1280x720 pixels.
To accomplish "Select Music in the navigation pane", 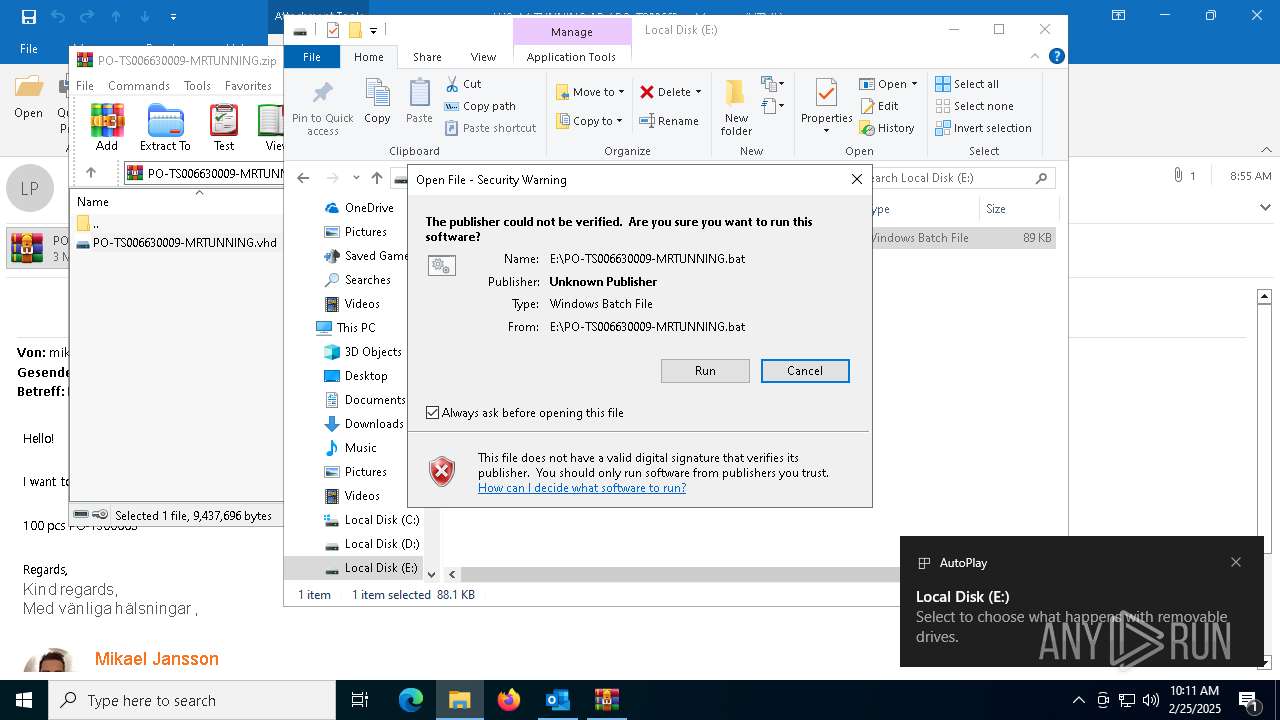I will (x=350, y=448).
